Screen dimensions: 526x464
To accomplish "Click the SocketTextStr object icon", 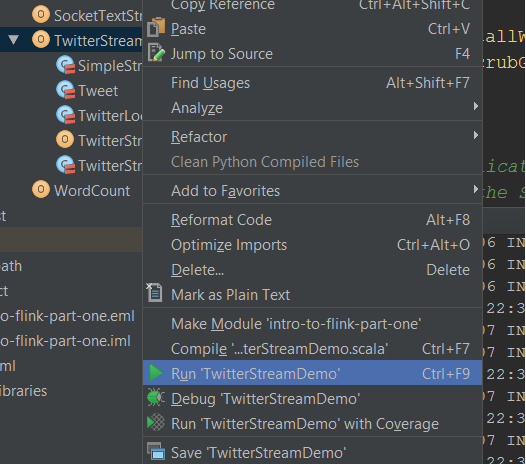I will point(41,14).
